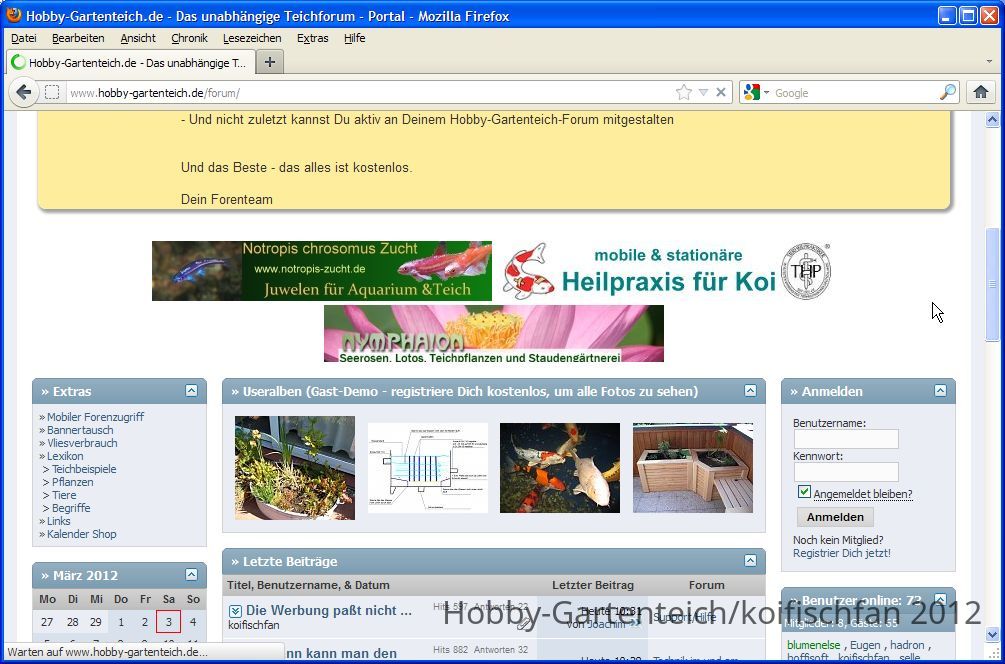This screenshot has width=1005, height=664.
Task: Click the Benutzername input field
Action: coord(846,439)
